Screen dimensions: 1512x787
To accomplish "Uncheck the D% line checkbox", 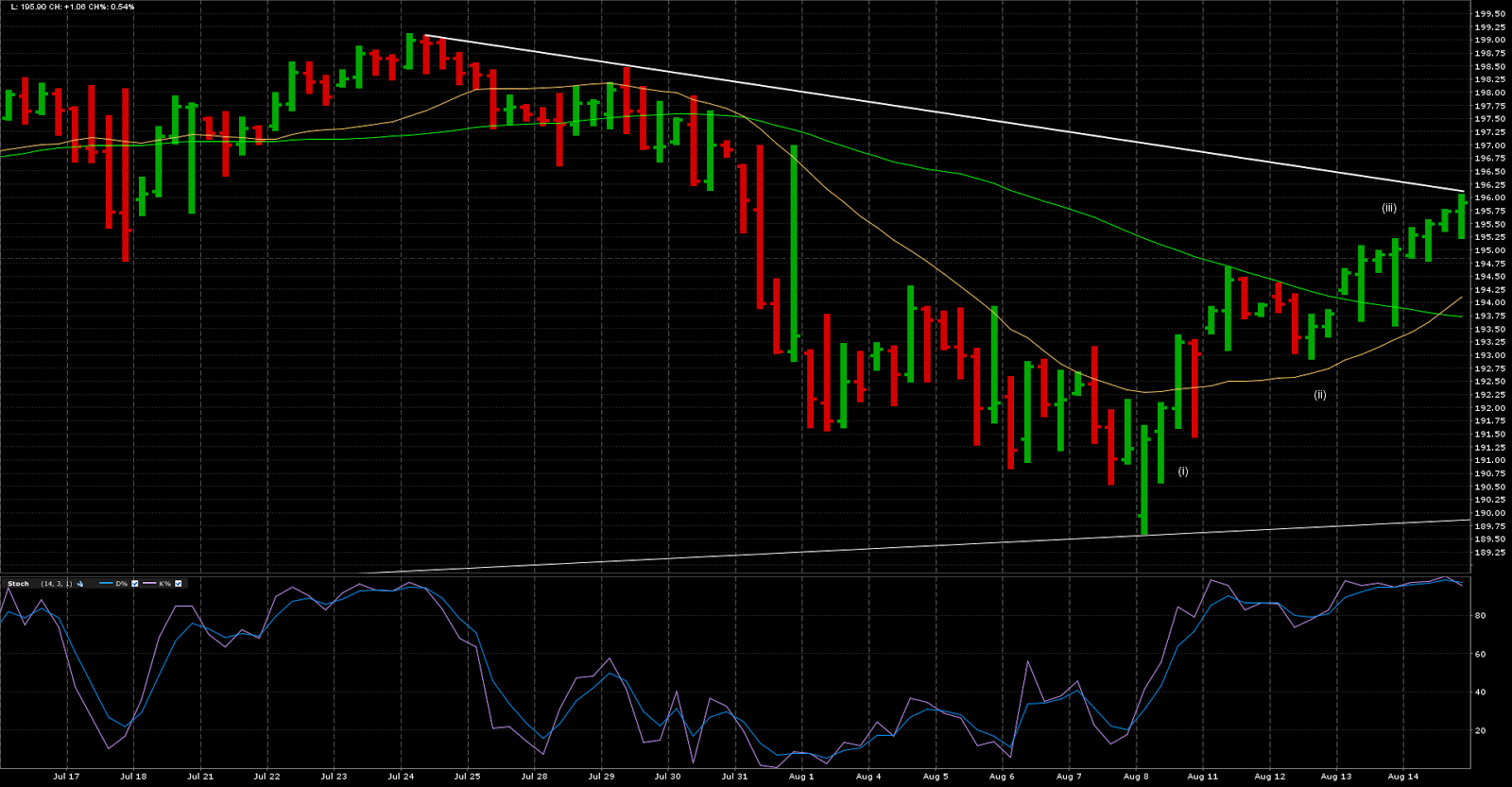I will [x=135, y=584].
